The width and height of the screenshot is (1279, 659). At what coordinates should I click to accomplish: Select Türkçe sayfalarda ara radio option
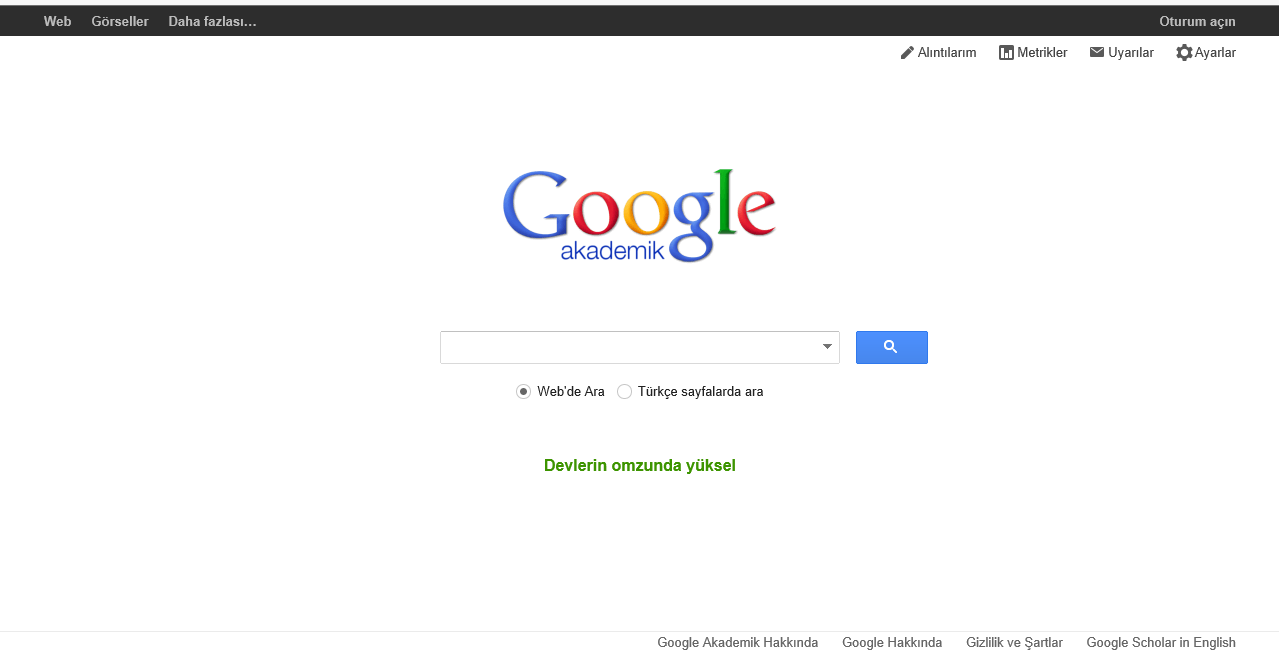coord(624,392)
